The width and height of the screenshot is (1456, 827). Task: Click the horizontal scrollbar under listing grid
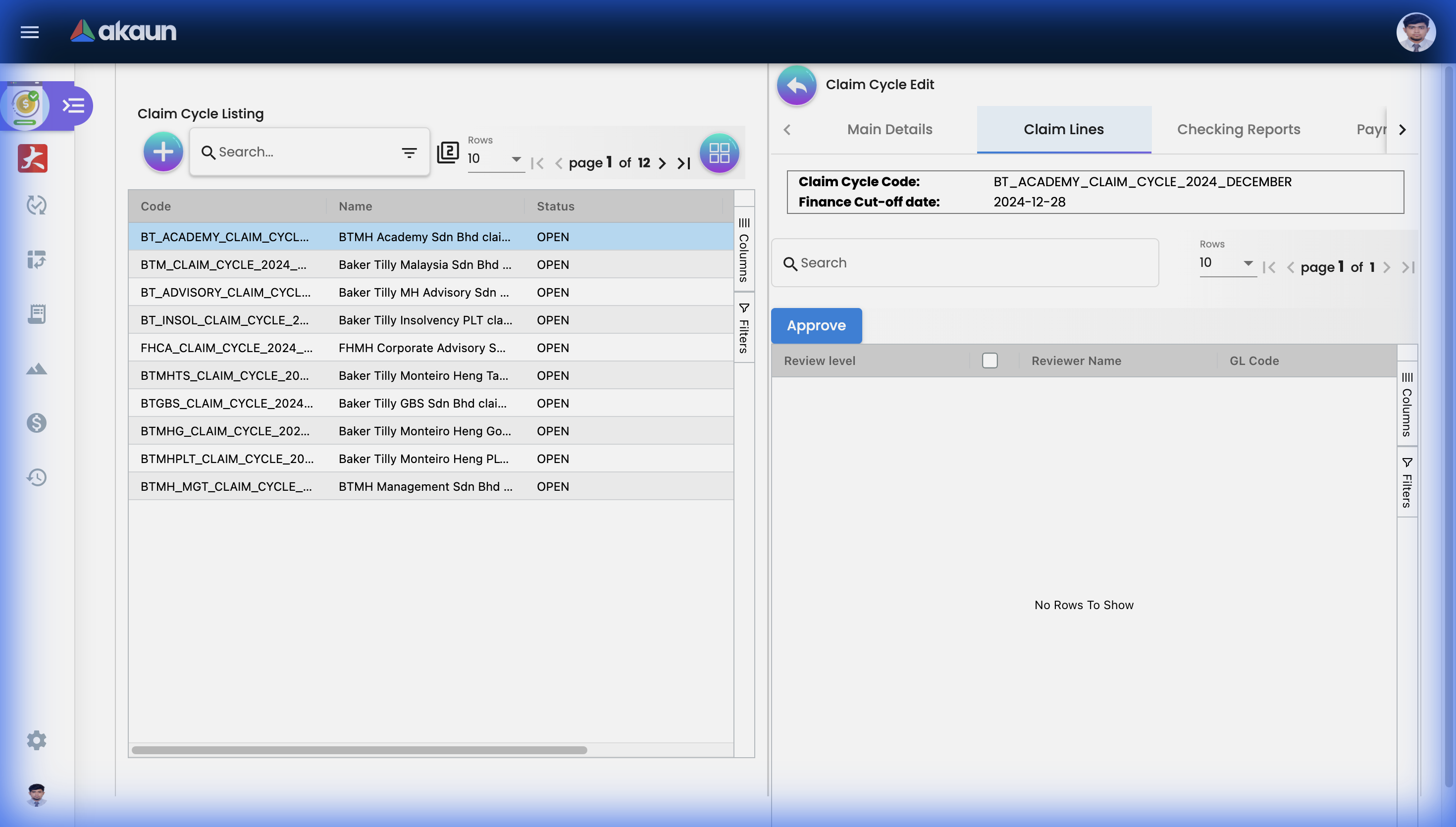[359, 750]
